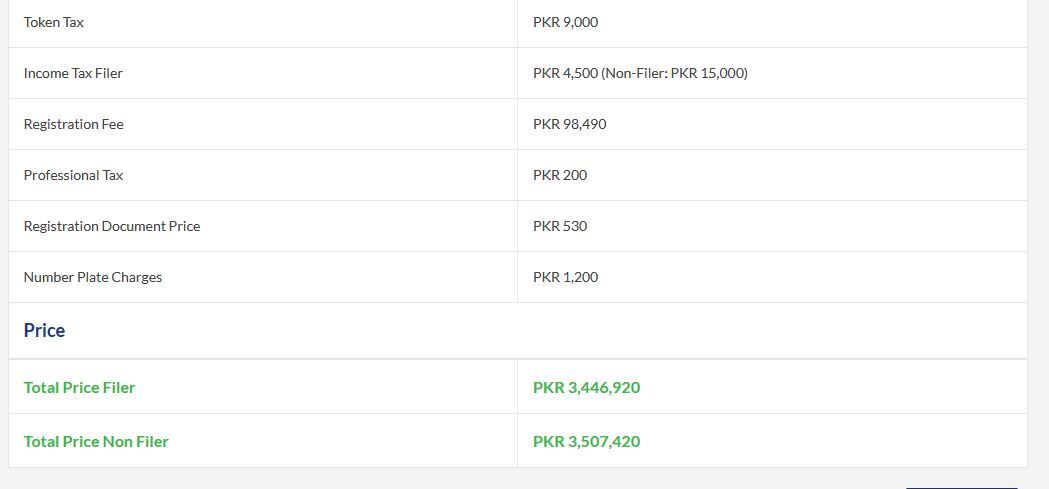Click the dark button below the table
The height and width of the screenshot is (489, 1049).
(x=961, y=488)
